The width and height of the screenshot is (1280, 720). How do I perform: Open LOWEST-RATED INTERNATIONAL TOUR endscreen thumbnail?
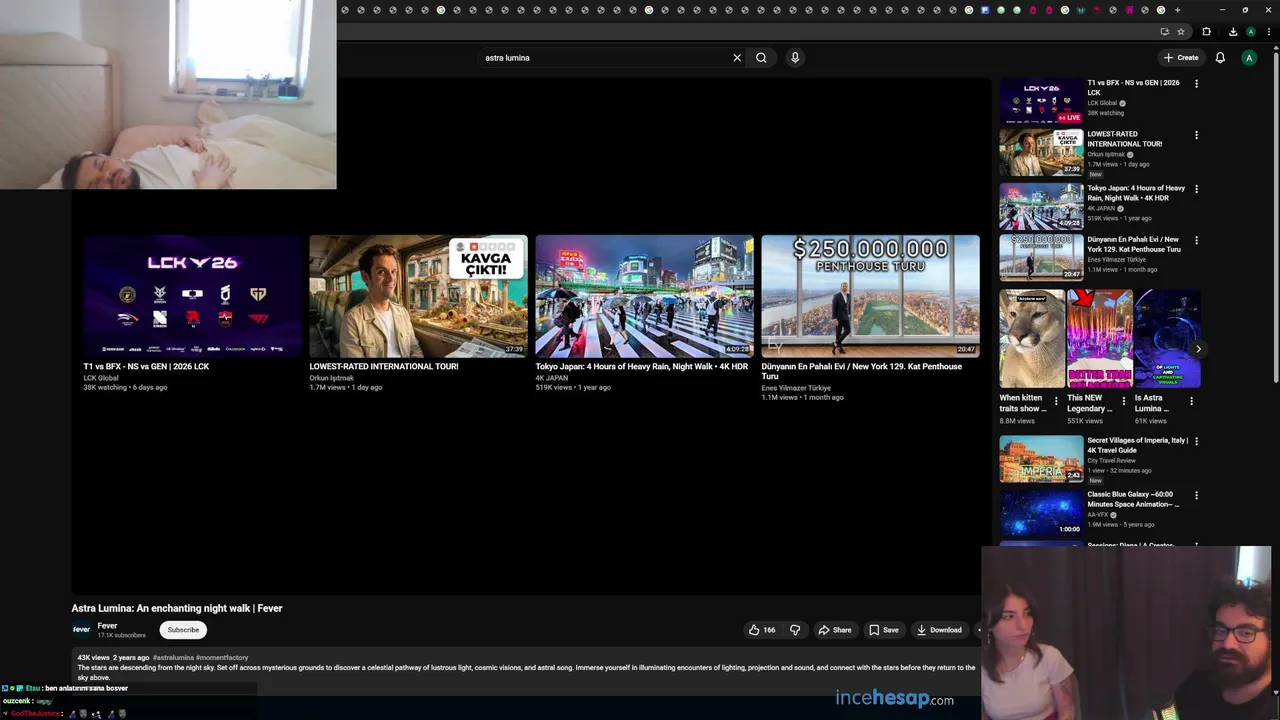coord(418,296)
